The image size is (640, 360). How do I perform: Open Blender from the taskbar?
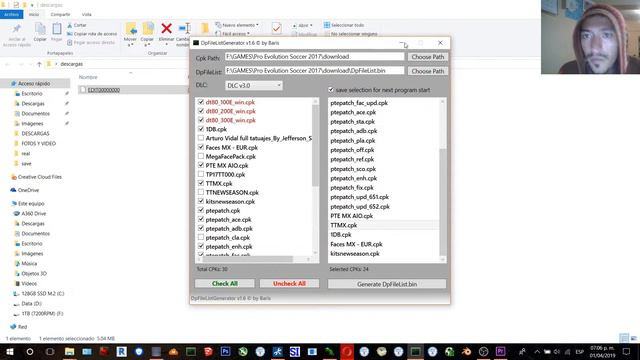pyautogui.click(x=466, y=351)
